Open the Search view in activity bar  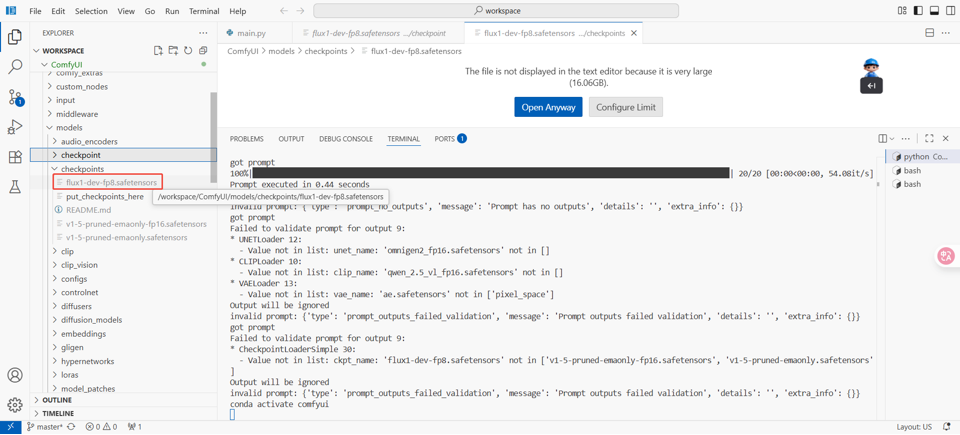(15, 67)
